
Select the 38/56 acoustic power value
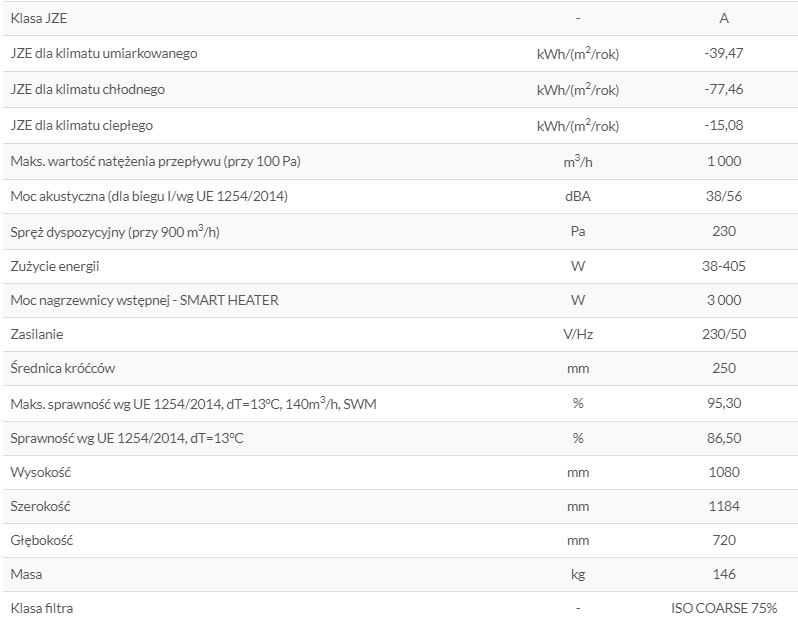724,196
